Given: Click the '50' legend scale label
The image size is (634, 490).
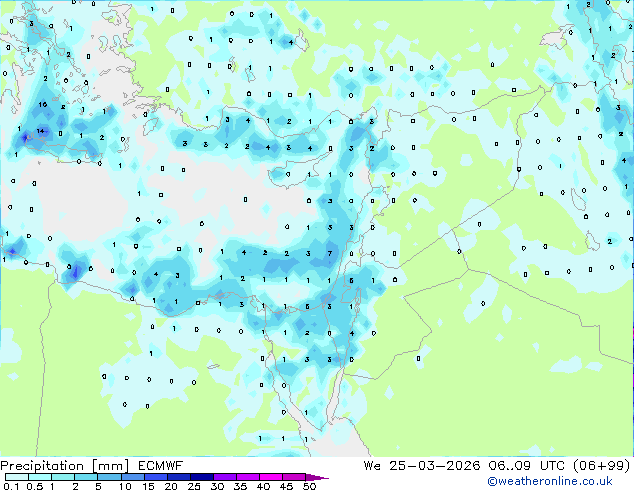Looking at the screenshot, I should (x=309, y=486).
